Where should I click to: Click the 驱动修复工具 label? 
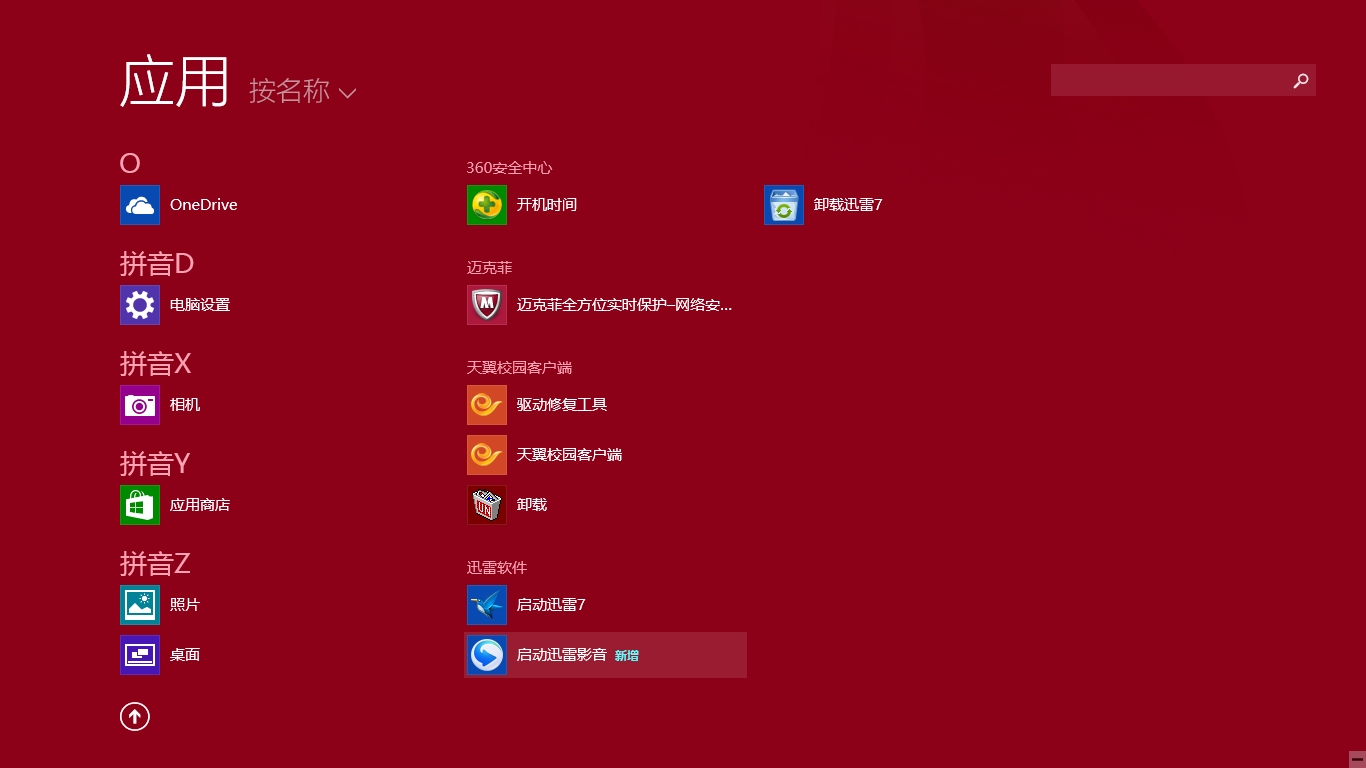click(x=562, y=405)
